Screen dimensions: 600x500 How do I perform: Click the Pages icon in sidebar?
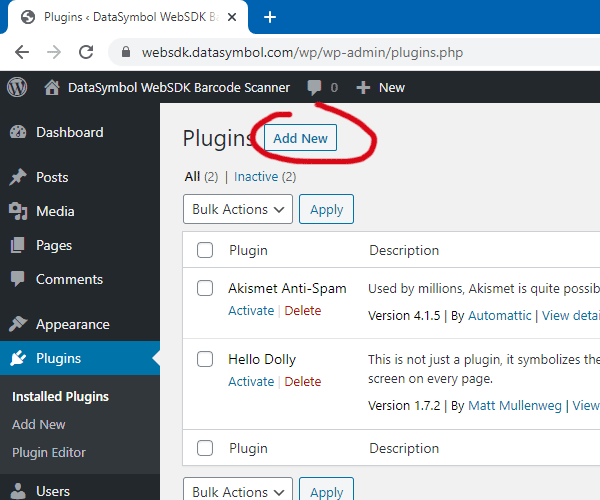click(18, 245)
